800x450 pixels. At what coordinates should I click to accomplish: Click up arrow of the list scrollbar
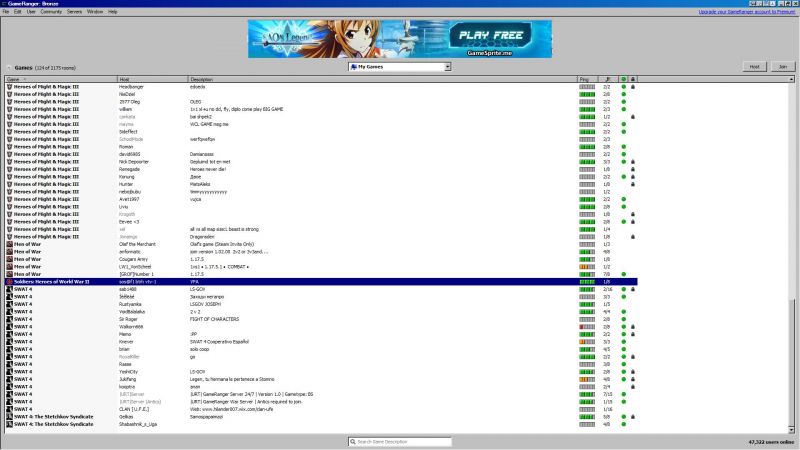point(791,80)
